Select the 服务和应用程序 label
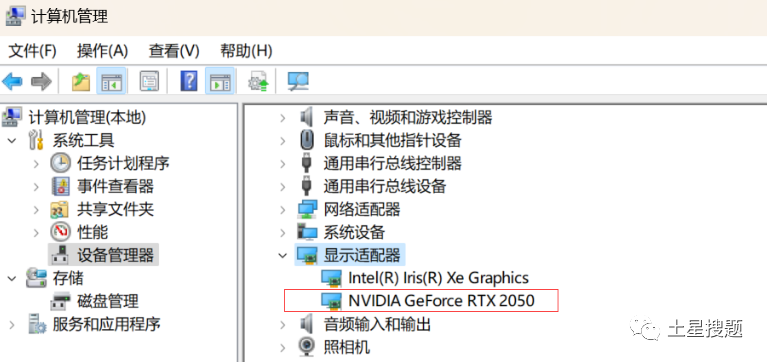Viewport: 767px width, 362px height. [107, 324]
